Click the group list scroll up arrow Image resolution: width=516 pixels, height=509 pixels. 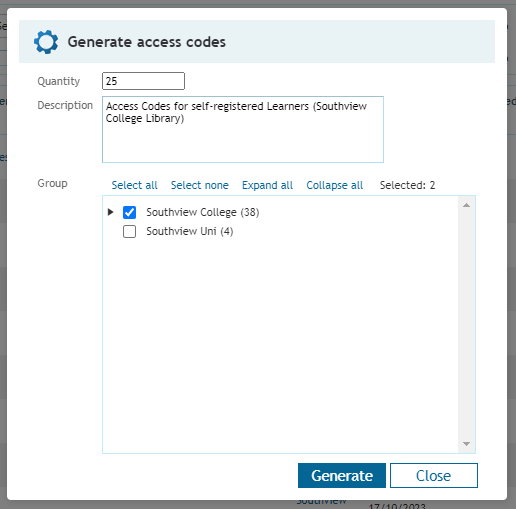467,205
